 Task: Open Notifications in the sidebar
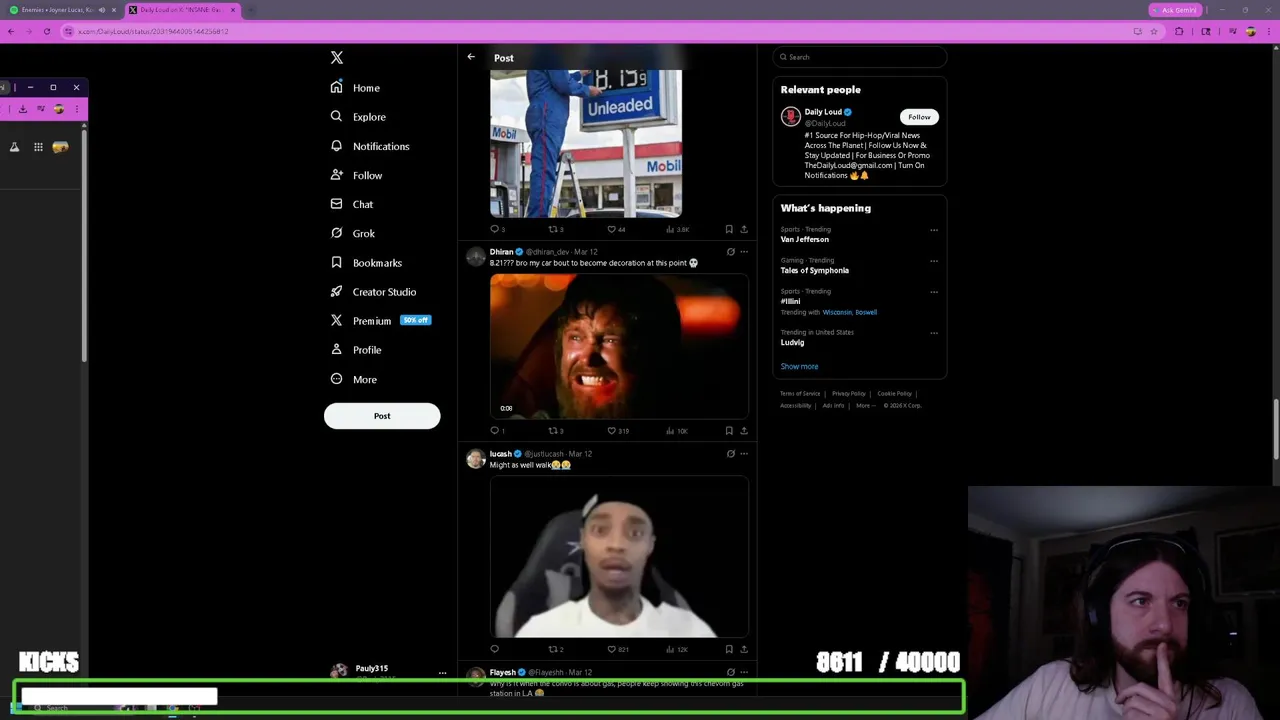pos(370,146)
